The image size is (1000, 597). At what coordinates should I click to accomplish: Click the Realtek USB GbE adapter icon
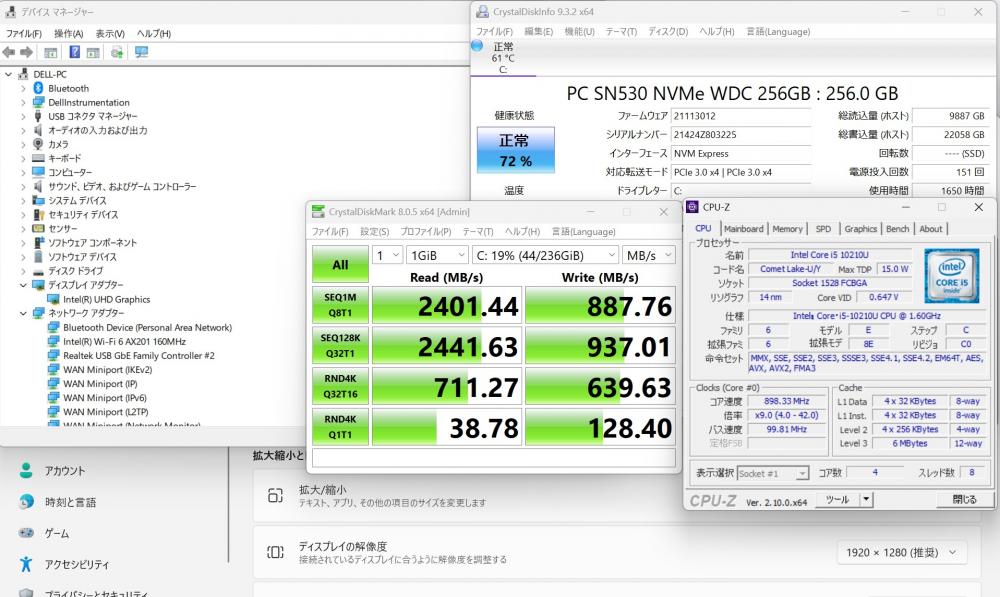tap(54, 355)
